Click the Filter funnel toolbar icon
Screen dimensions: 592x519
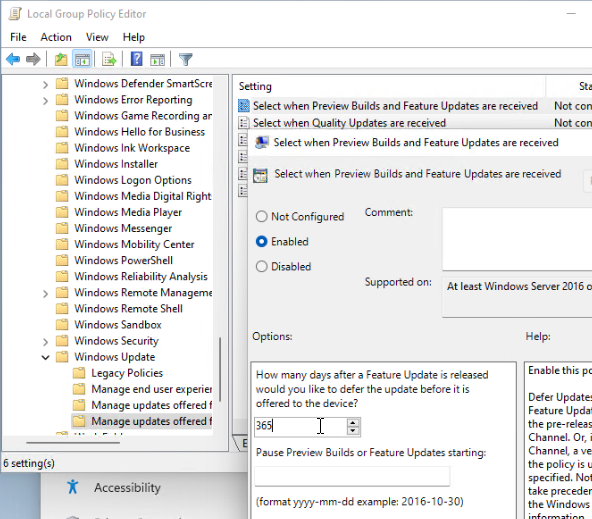click(185, 59)
